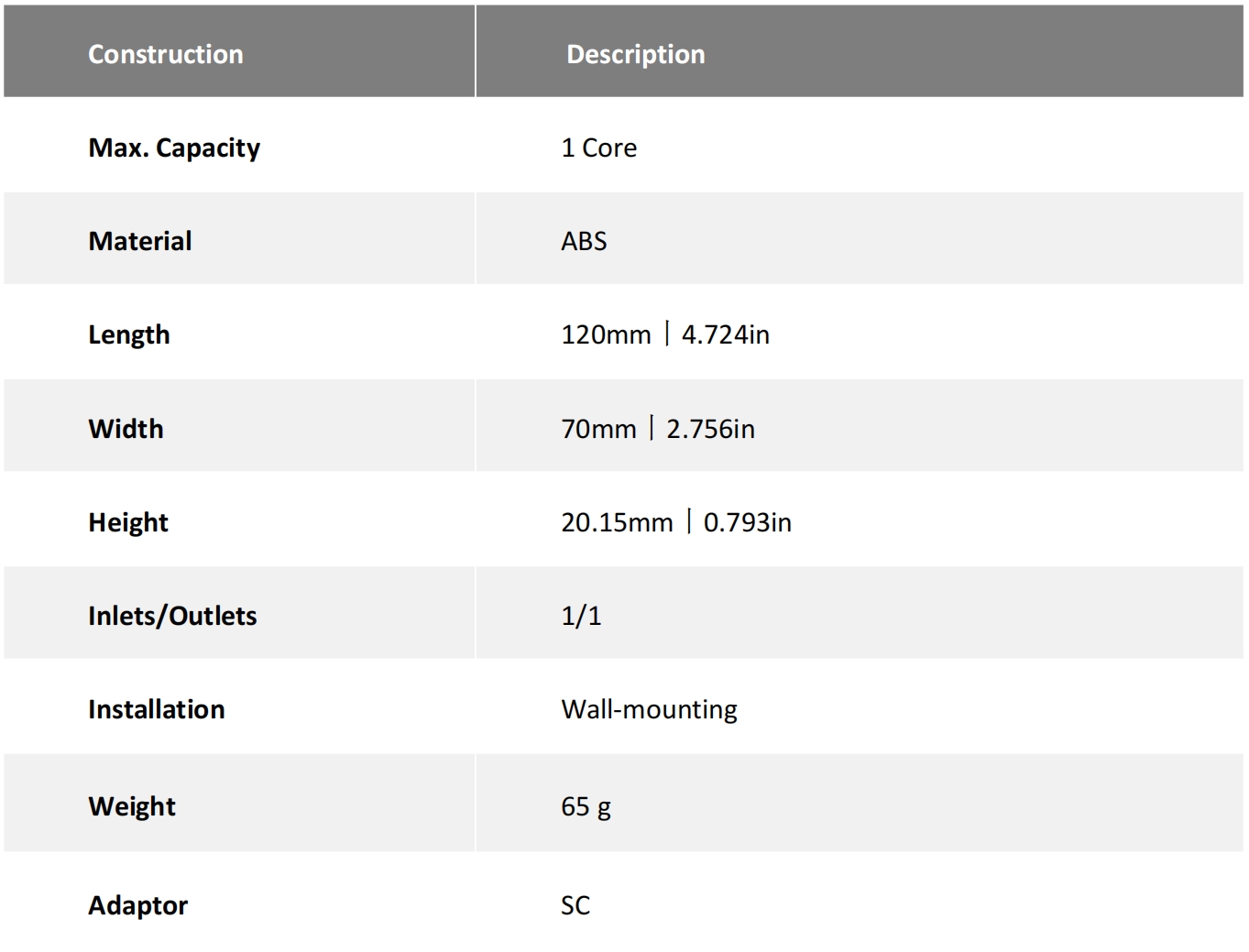This screenshot has height=952, width=1249.
Task: Click the 1/1 inlets/outlets value
Action: tap(581, 616)
